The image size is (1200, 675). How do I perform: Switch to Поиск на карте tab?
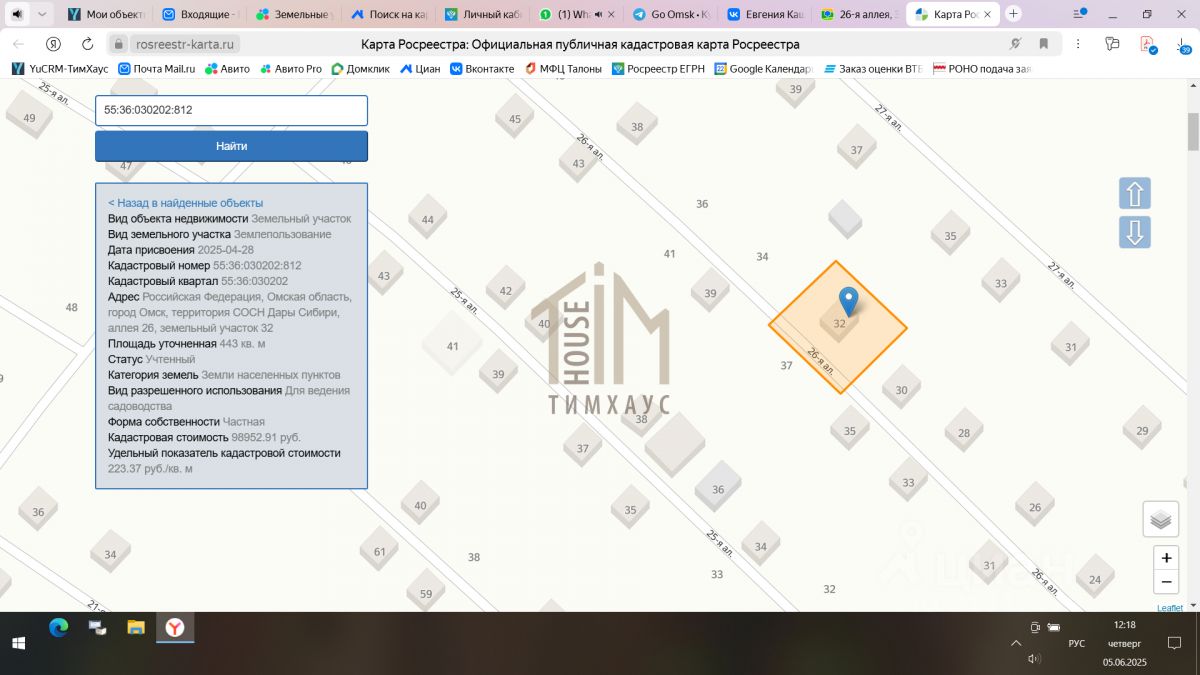pyautogui.click(x=388, y=15)
